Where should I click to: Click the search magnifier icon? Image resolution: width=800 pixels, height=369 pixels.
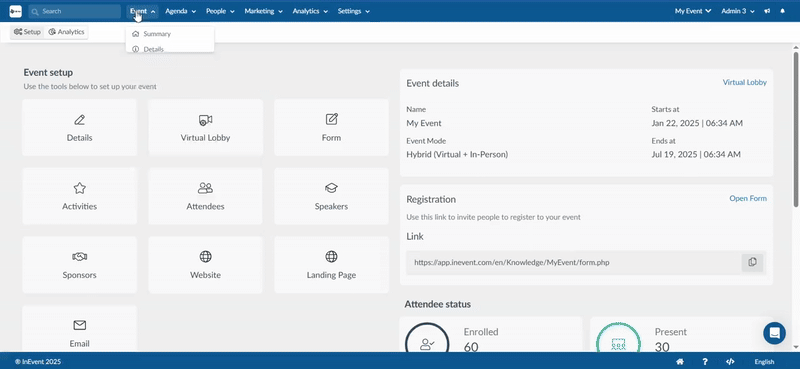(x=35, y=11)
